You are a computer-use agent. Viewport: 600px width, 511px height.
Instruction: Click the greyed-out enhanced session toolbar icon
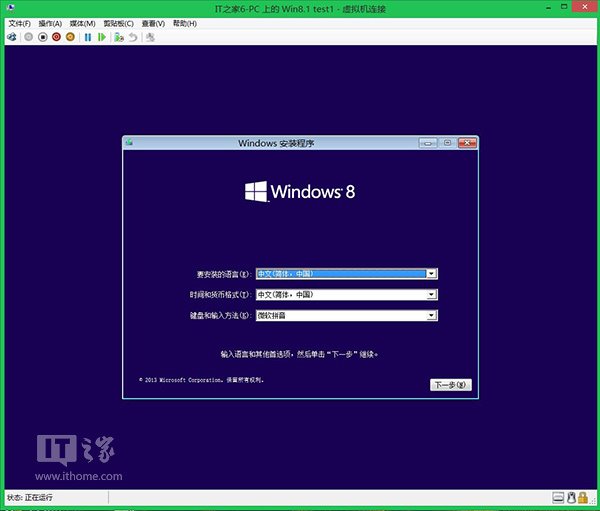pos(150,37)
